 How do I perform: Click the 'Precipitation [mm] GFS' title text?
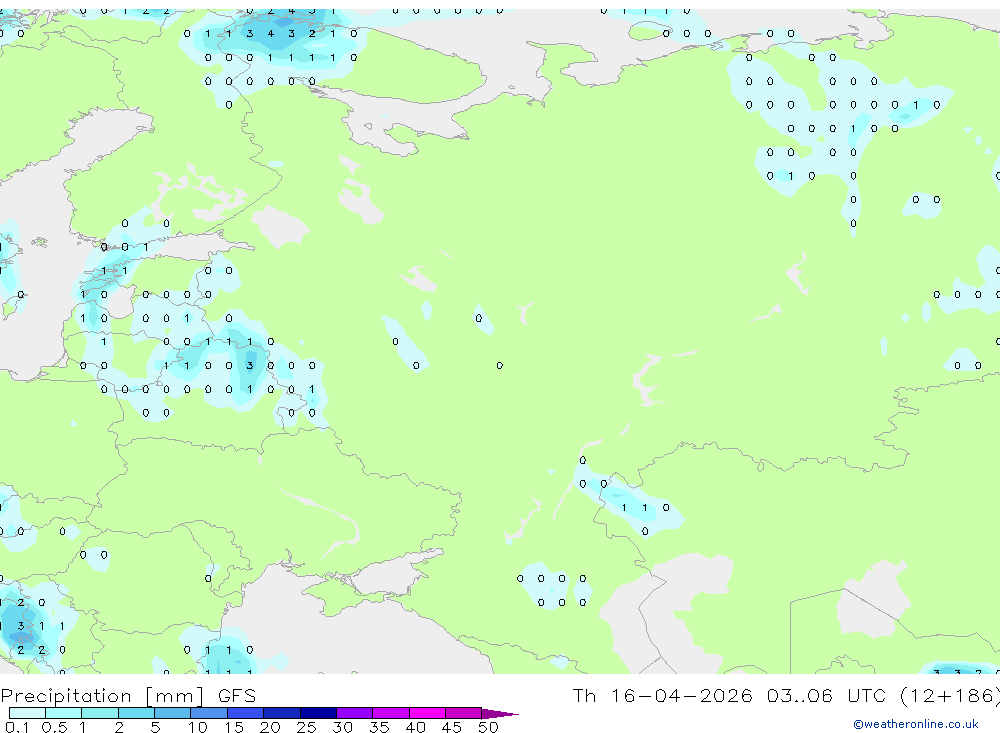[128, 696]
